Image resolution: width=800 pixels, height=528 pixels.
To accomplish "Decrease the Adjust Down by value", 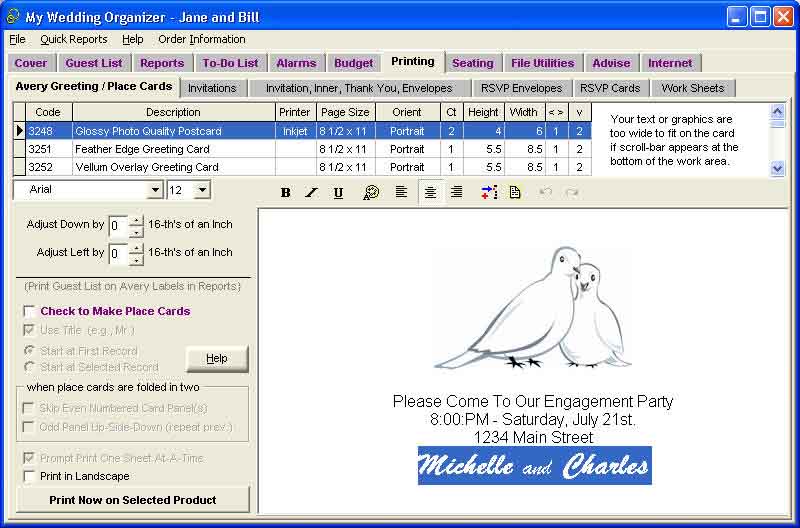I will 136,232.
